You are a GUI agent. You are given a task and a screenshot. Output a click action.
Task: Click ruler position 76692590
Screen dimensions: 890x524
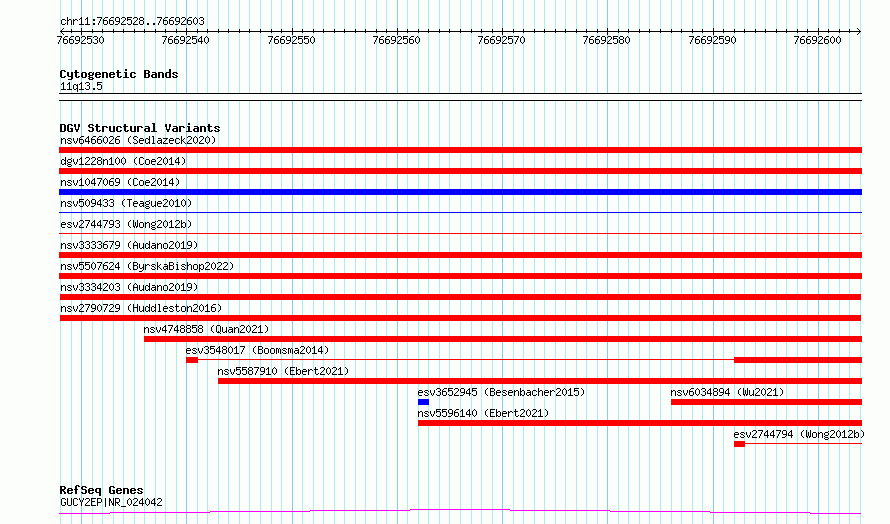(x=712, y=40)
